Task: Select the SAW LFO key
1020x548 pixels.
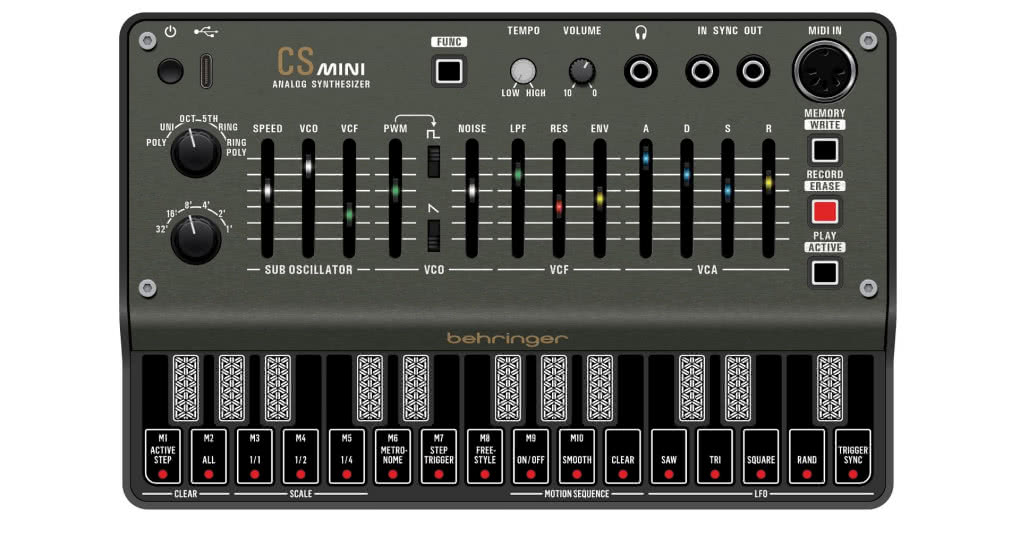Action: coord(669,456)
